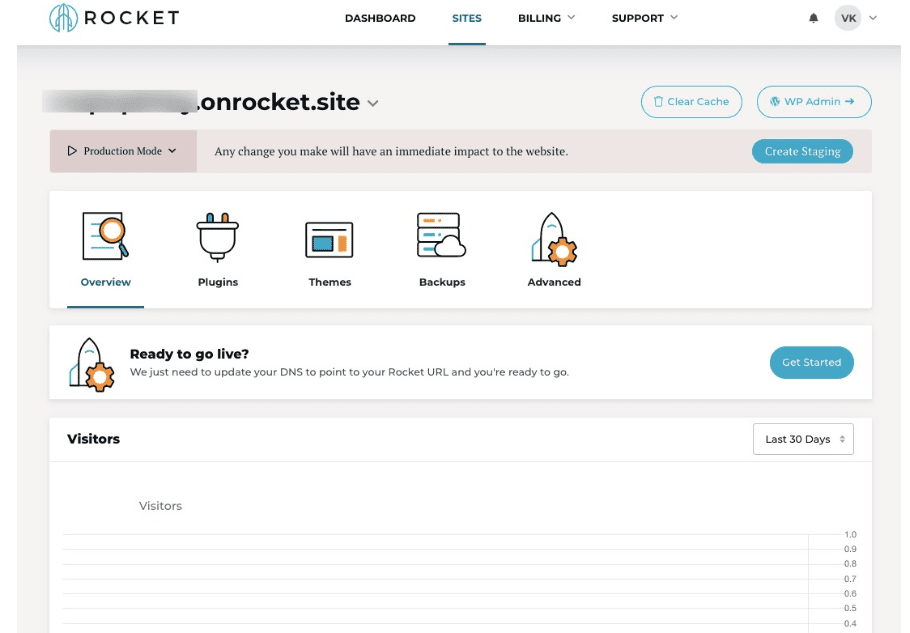This screenshot has width=910, height=633.
Task: Click the Visitors chart legend label
Action: pos(160,506)
